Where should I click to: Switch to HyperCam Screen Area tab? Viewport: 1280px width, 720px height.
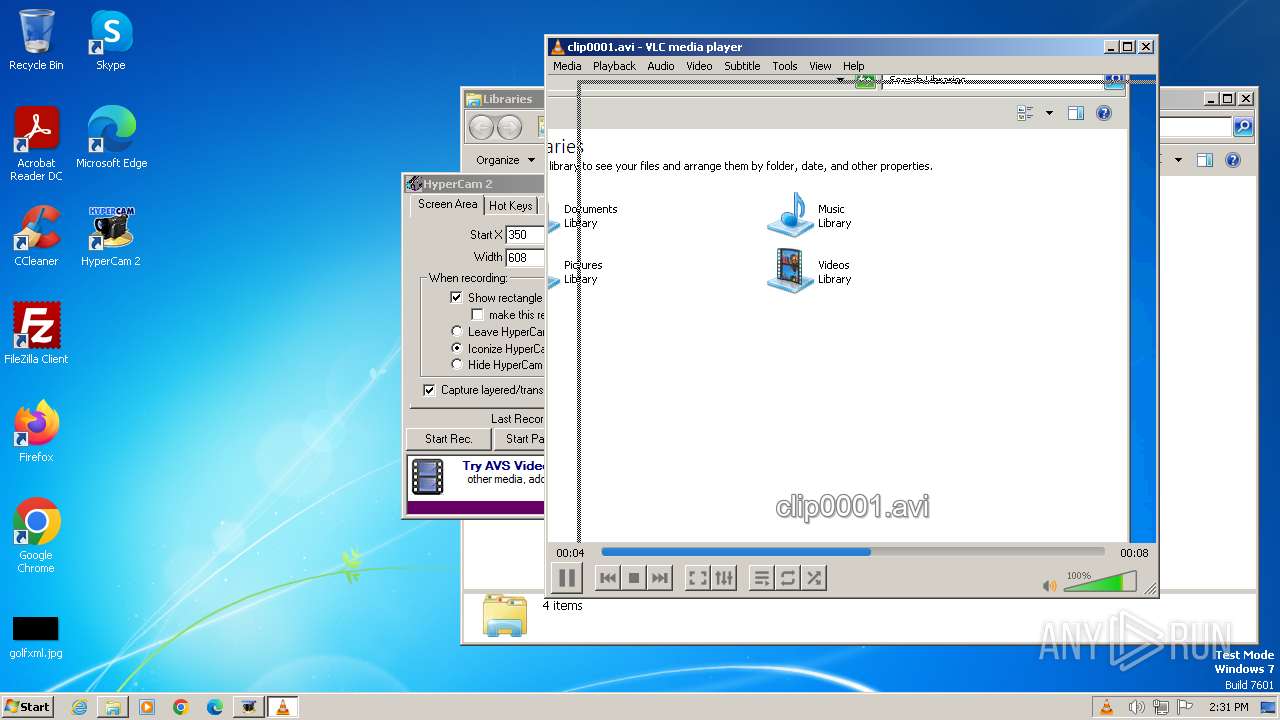pos(447,204)
